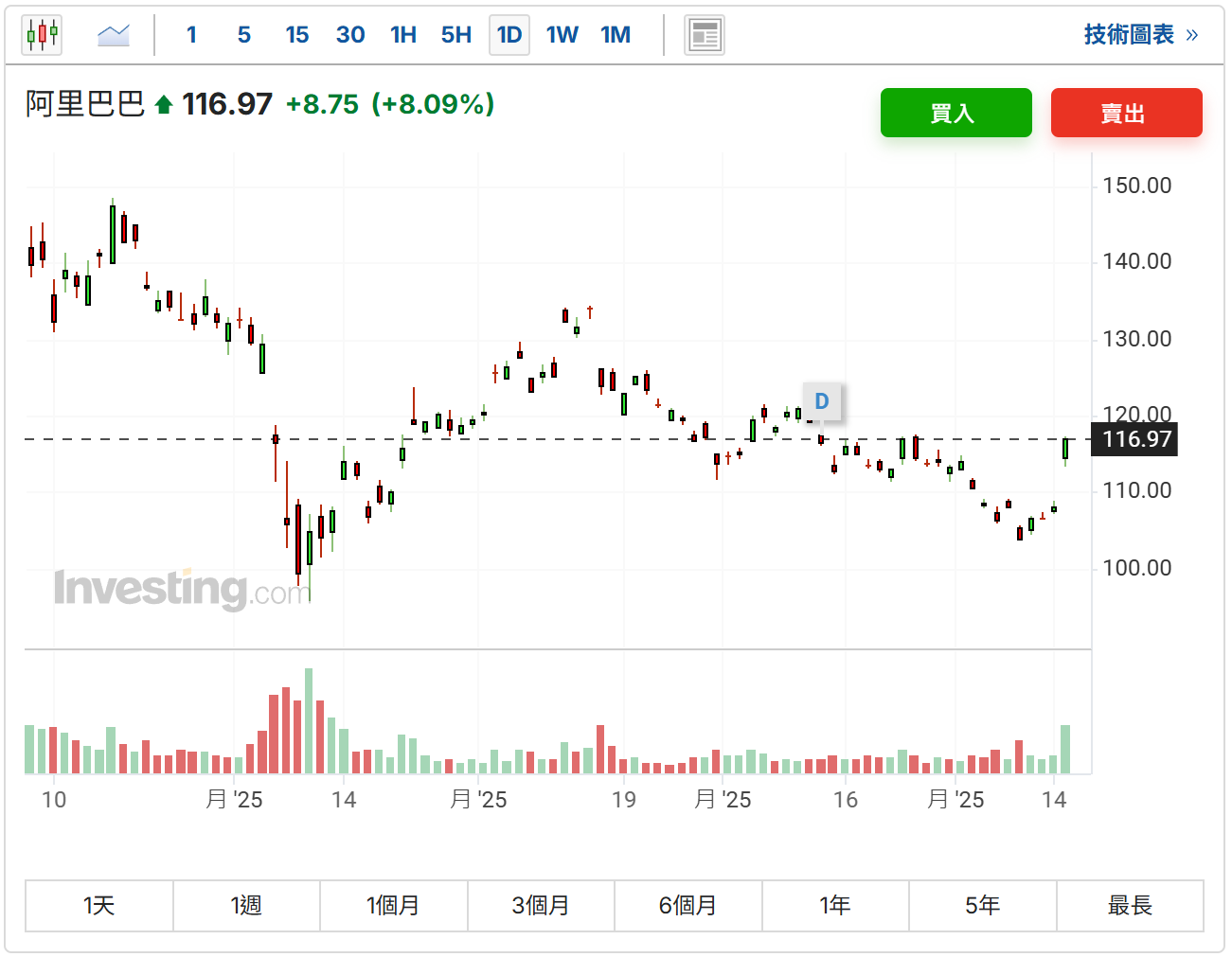
Task: Select 1M interval
Action: (x=616, y=35)
